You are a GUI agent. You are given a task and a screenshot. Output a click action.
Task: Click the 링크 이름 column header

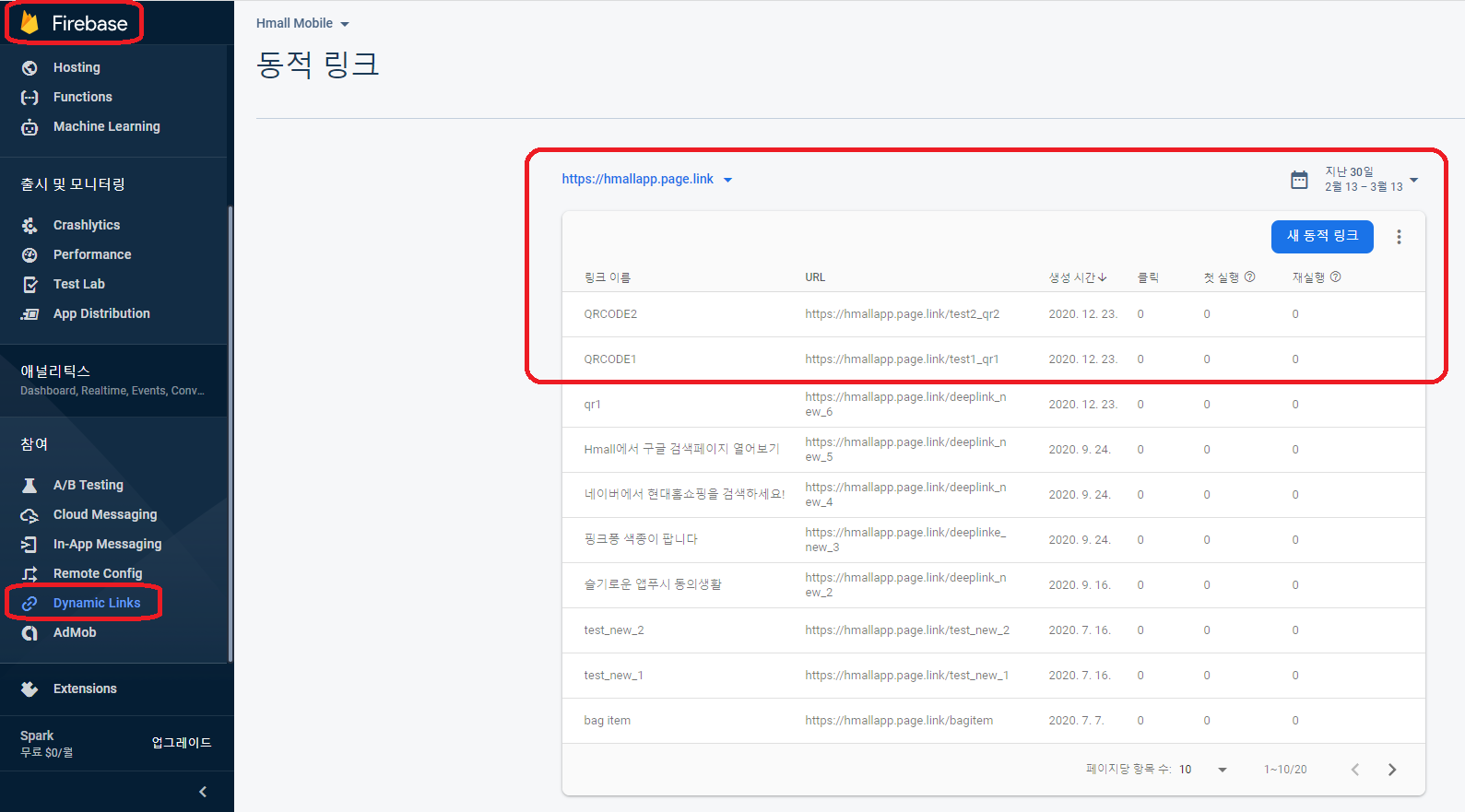pyautogui.click(x=607, y=277)
